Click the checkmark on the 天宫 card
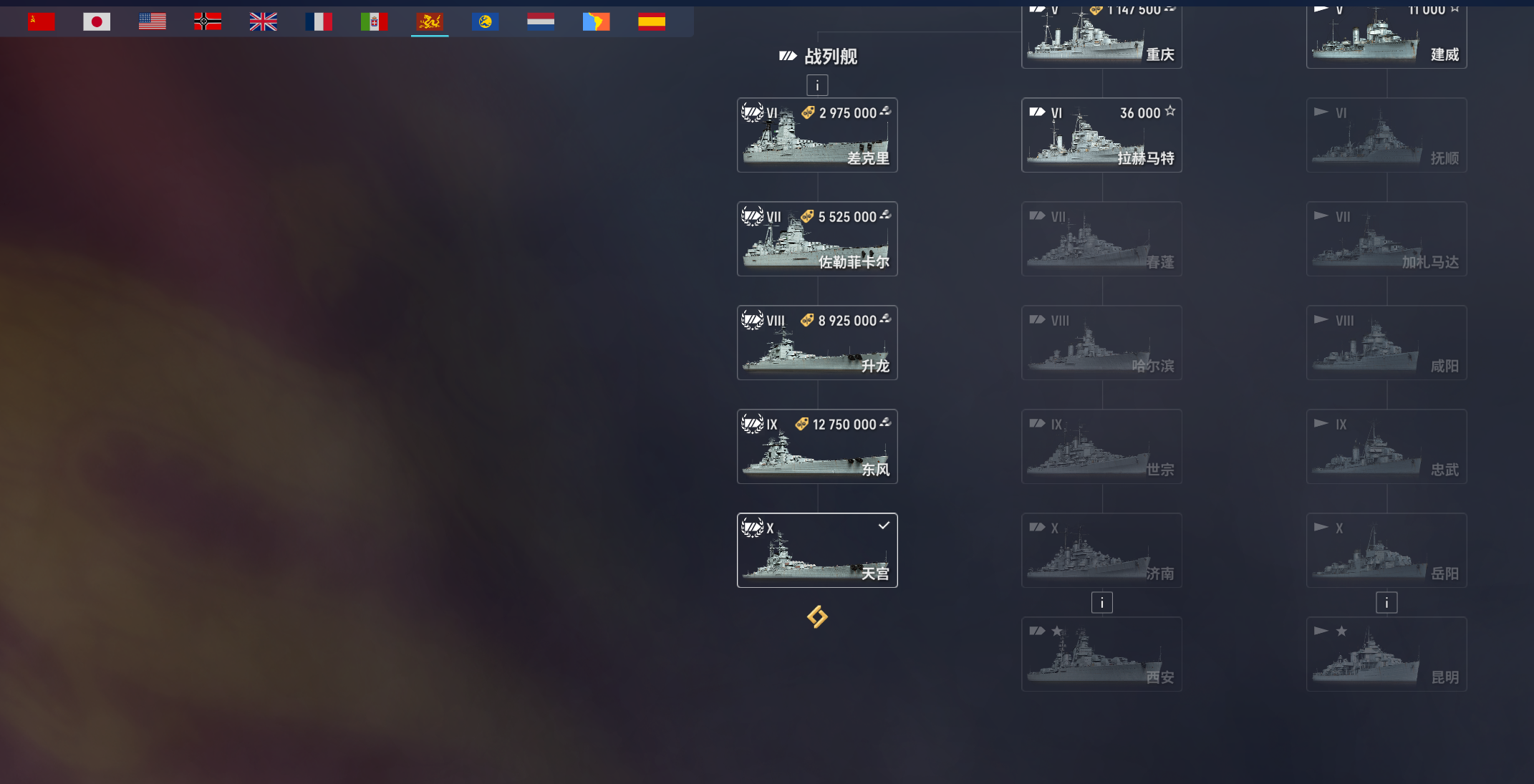The image size is (1534, 784). [x=884, y=526]
